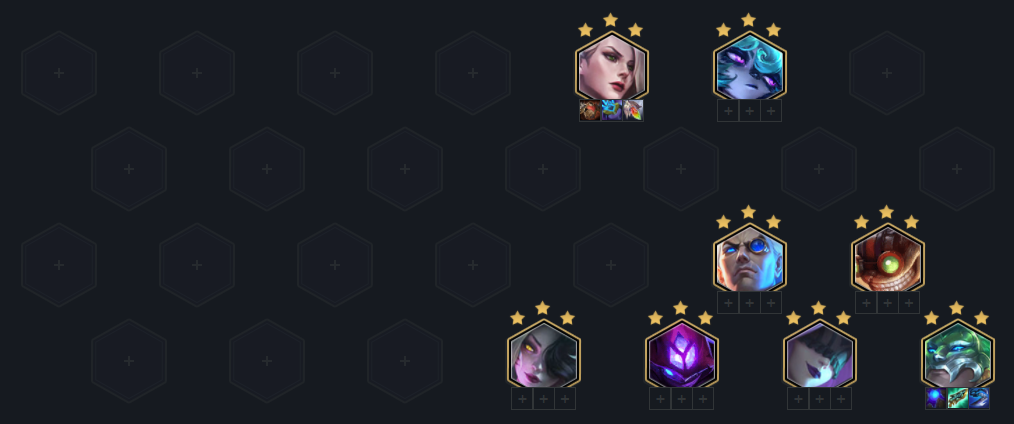Select the blonde woman champion portrait
Screen dimensions: 1014x424
[x=611, y=67]
